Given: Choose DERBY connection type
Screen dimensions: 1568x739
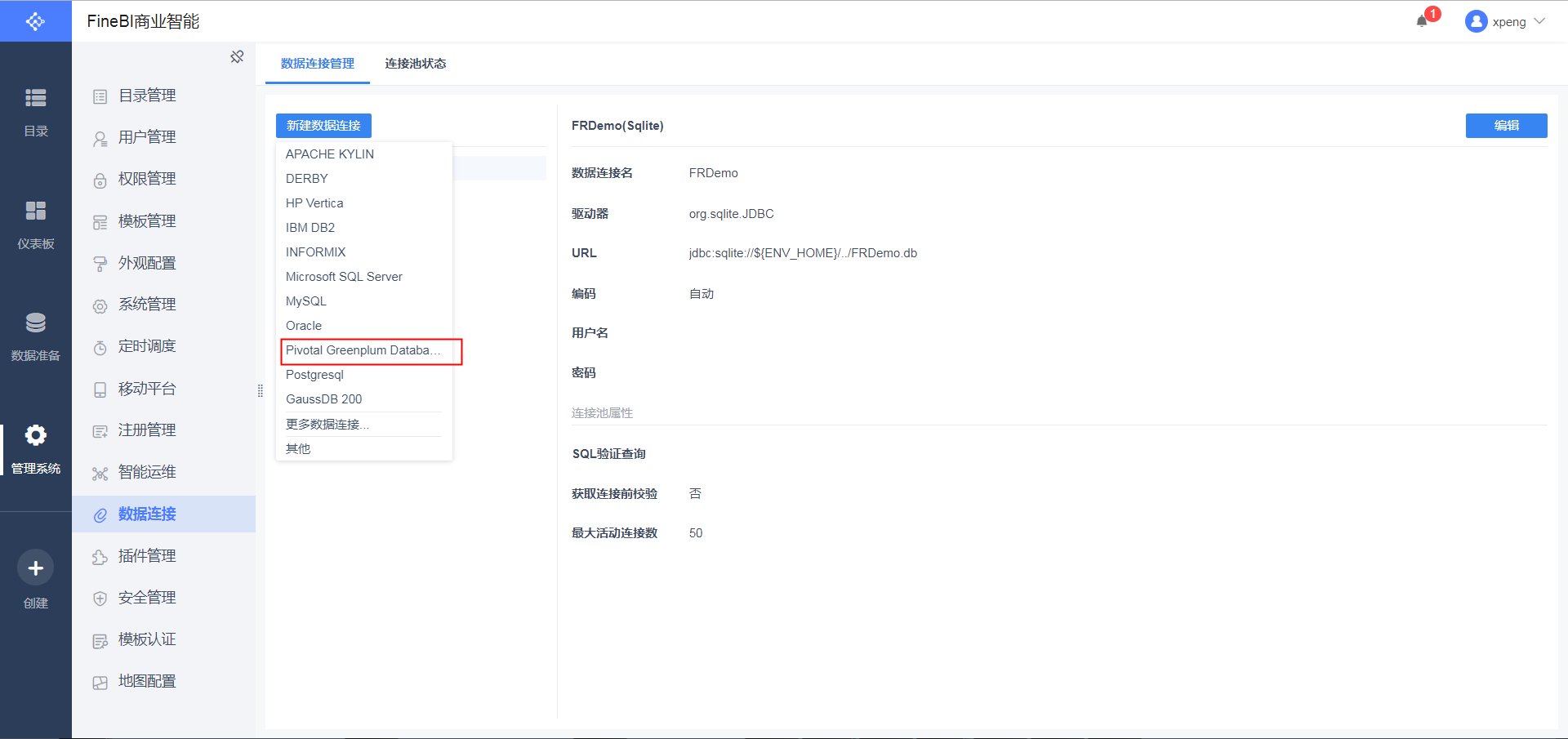Looking at the screenshot, I should click(364, 179).
